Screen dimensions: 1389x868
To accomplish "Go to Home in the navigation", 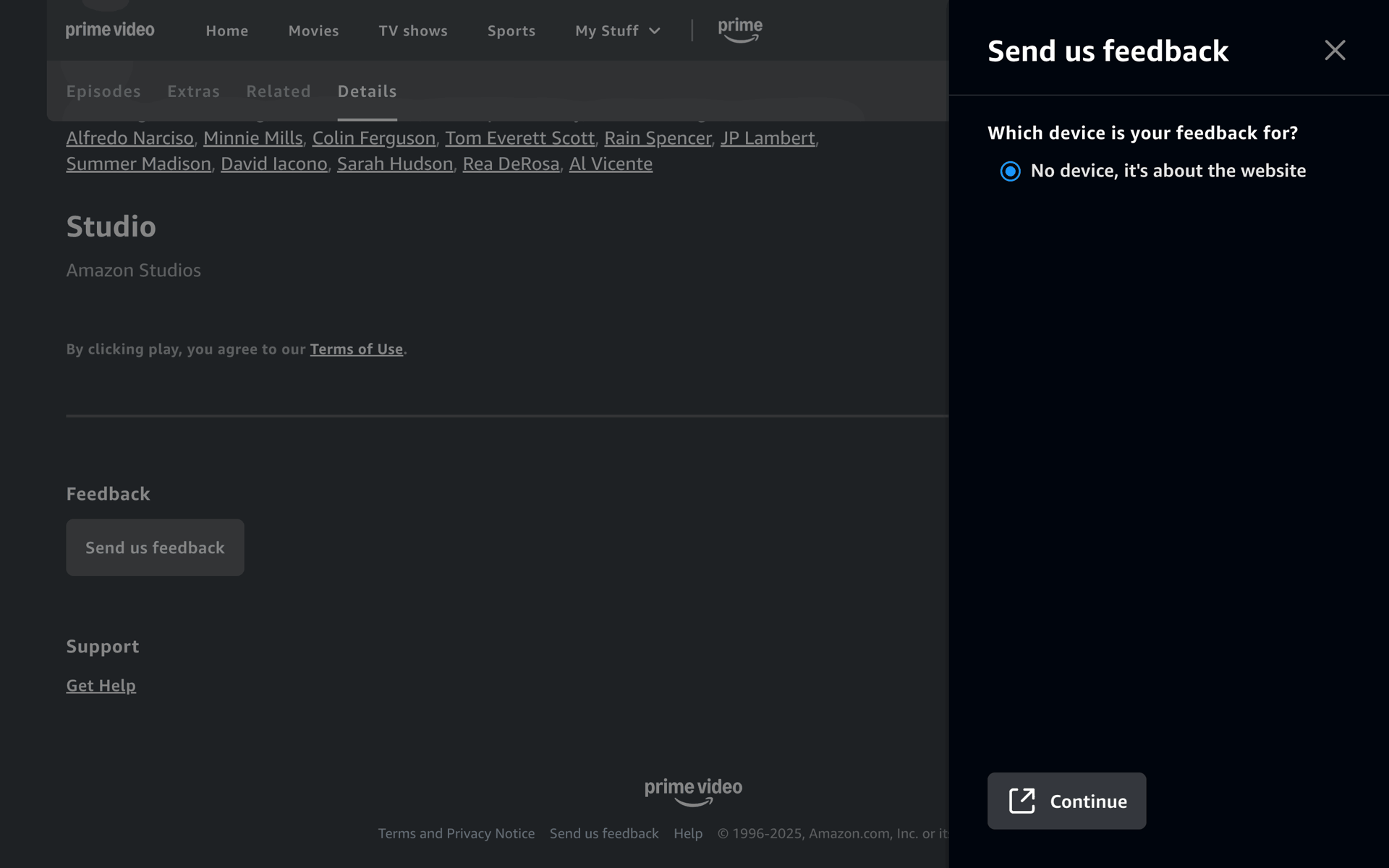I will click(x=226, y=31).
